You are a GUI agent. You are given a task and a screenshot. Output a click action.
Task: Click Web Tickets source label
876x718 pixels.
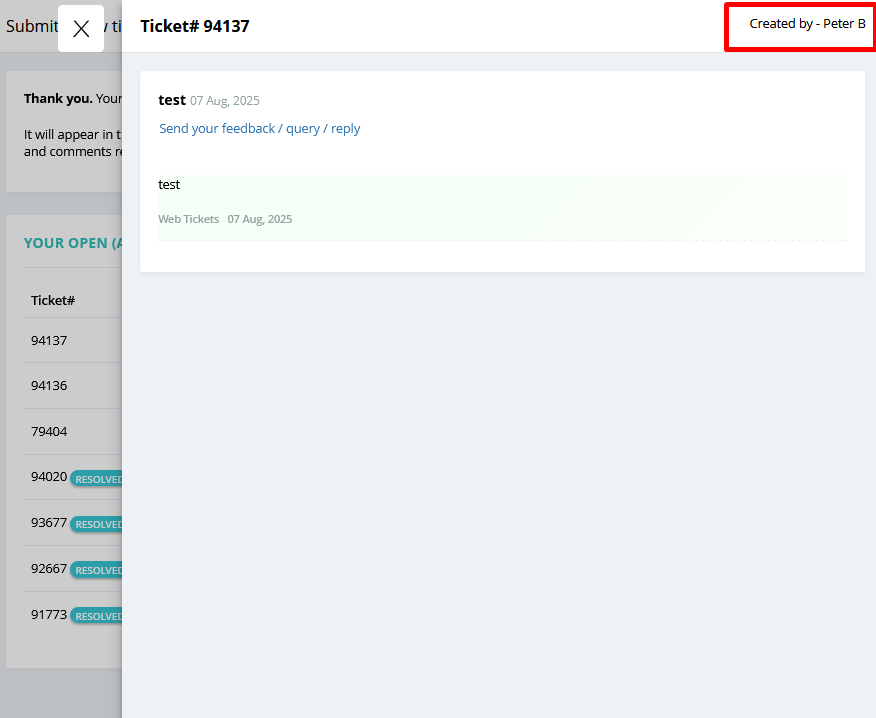188,219
